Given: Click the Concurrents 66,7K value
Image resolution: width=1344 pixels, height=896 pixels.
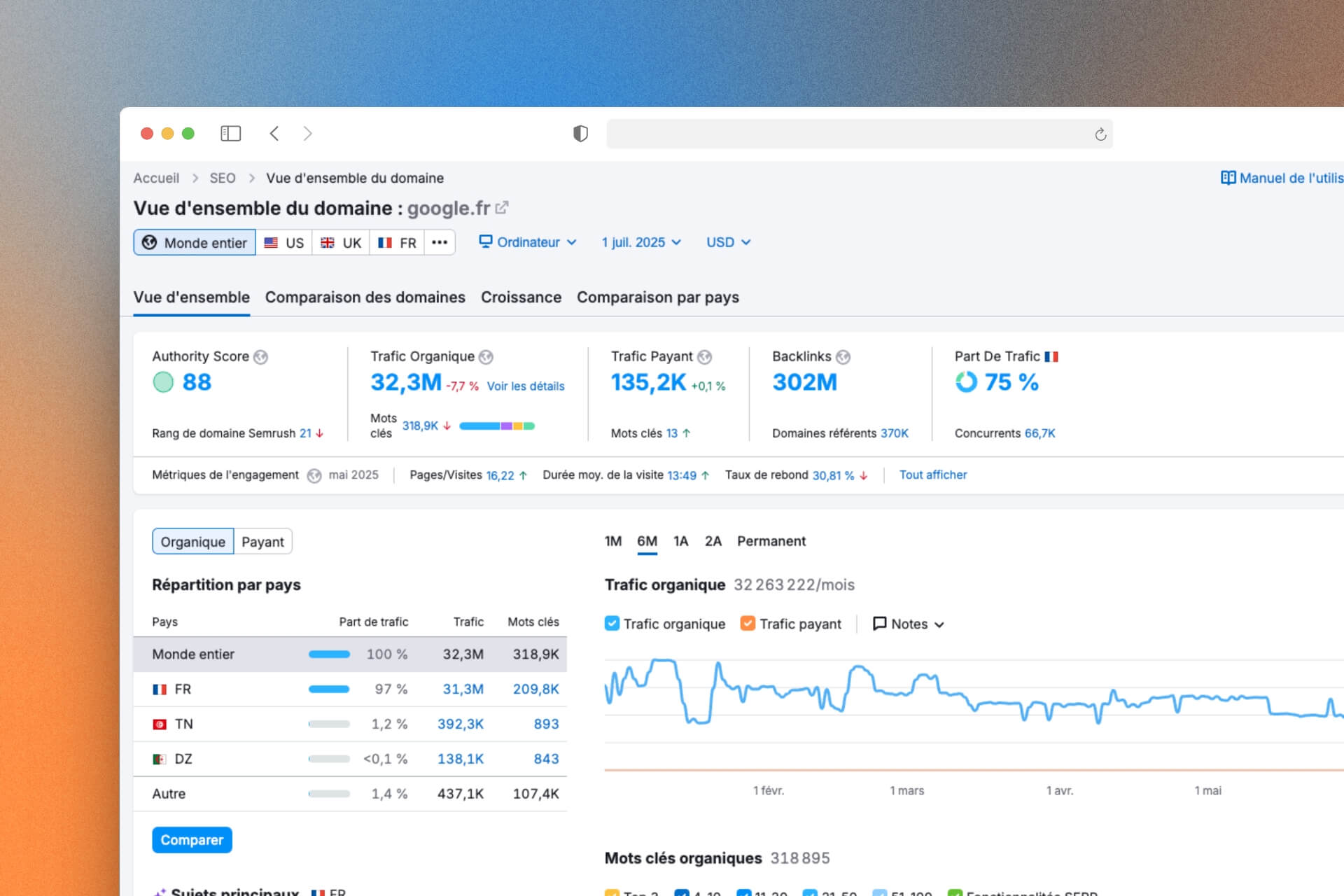Looking at the screenshot, I should tap(1040, 433).
